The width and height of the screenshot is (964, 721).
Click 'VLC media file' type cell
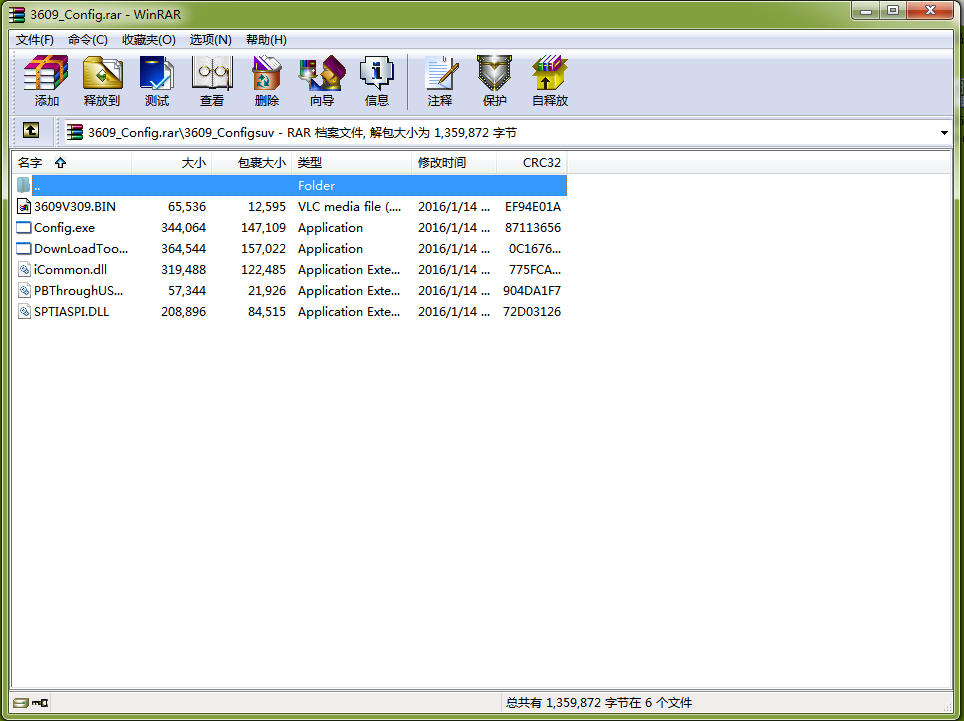(x=349, y=207)
